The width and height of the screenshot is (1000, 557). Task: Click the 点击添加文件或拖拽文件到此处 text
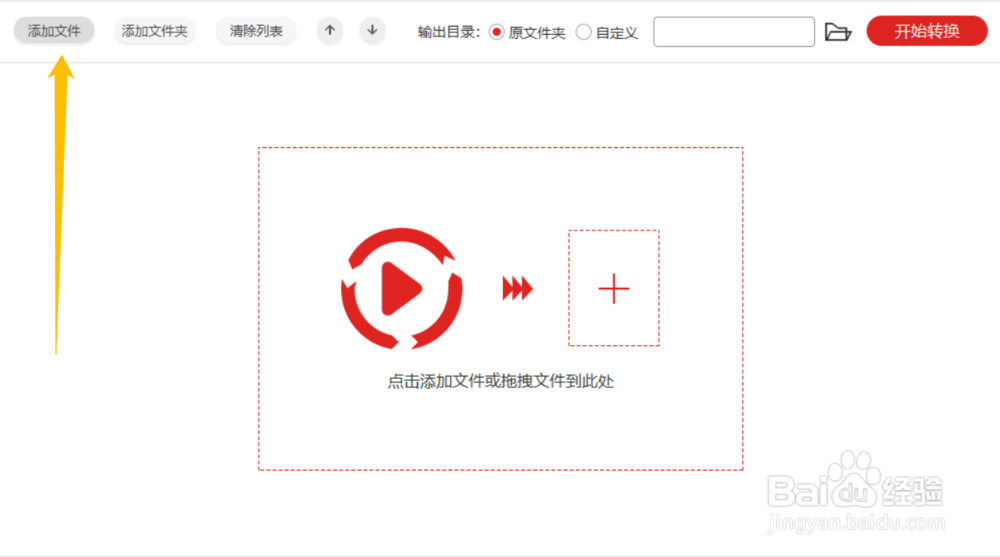(x=501, y=382)
